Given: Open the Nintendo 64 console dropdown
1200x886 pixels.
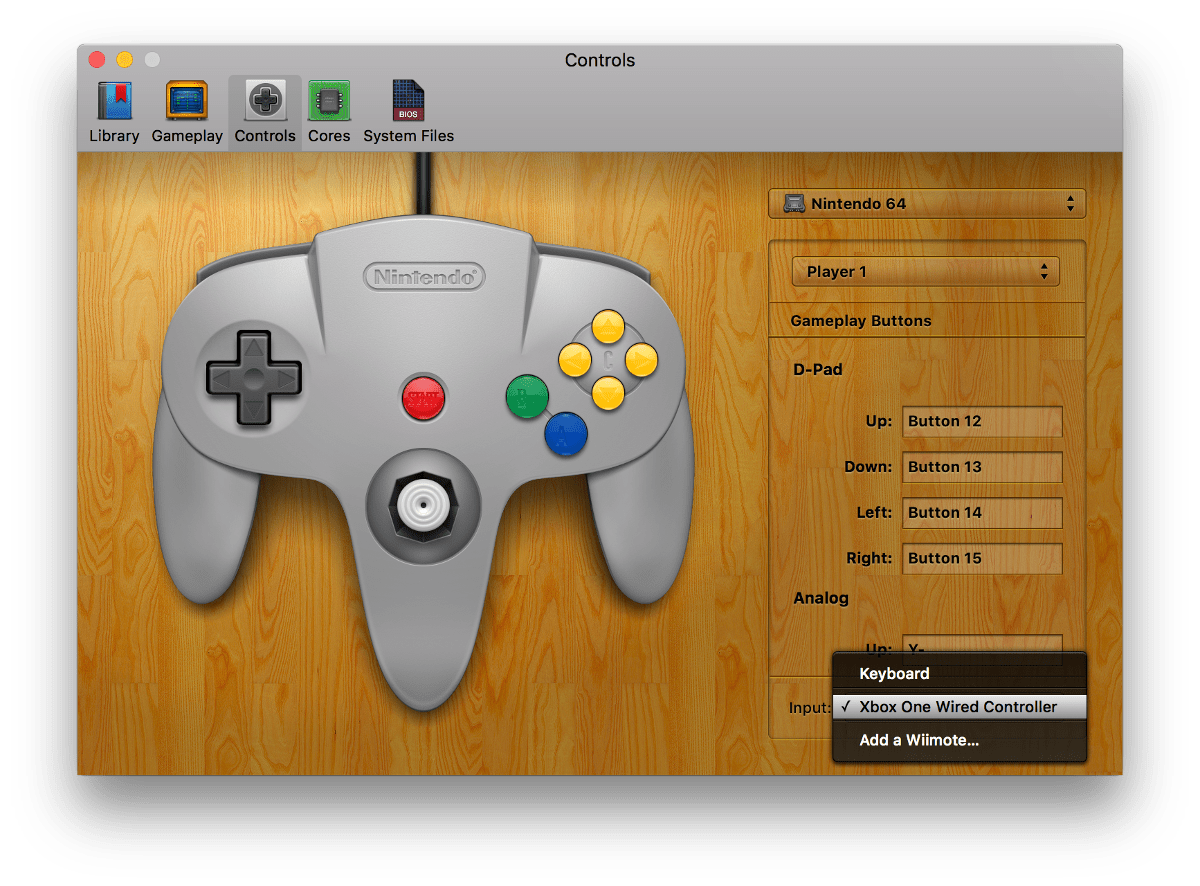Looking at the screenshot, I should pos(925,203).
